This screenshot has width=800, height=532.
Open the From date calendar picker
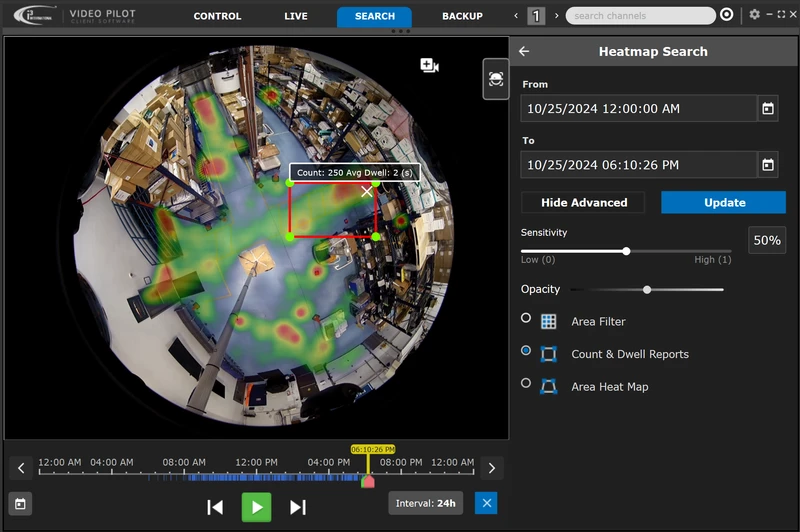(768, 108)
